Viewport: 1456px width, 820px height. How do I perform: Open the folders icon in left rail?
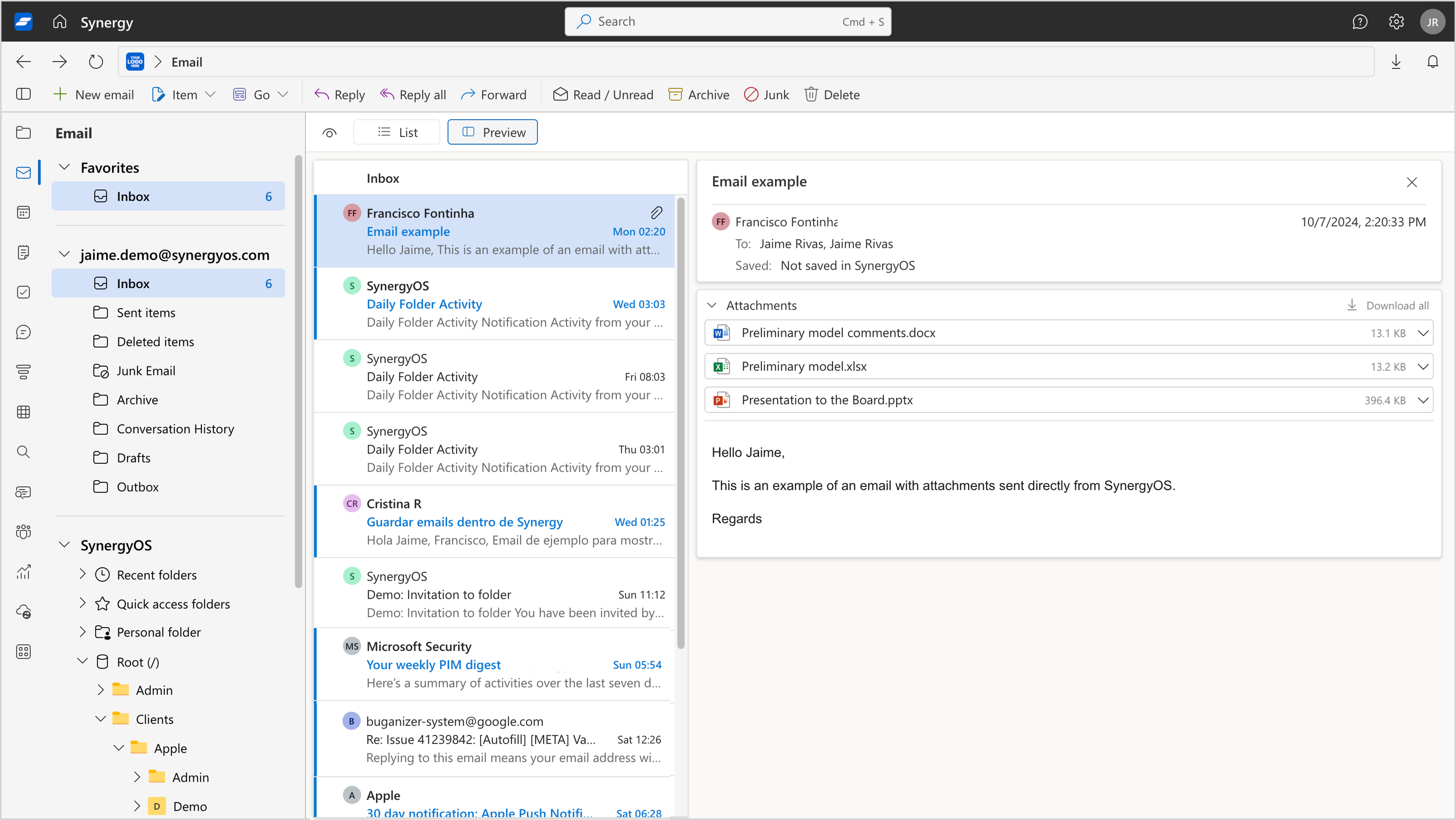click(x=23, y=133)
